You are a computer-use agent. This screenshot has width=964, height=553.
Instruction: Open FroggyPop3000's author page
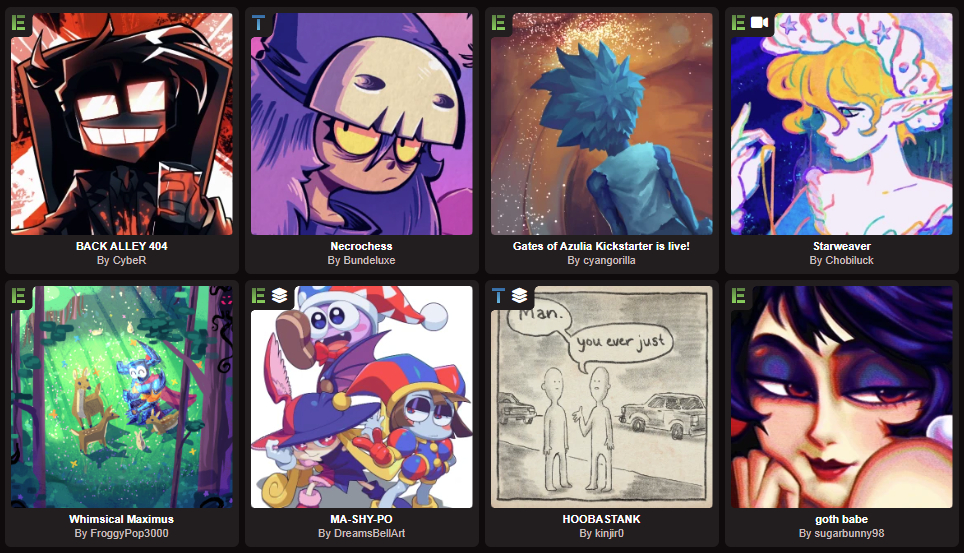coord(122,533)
